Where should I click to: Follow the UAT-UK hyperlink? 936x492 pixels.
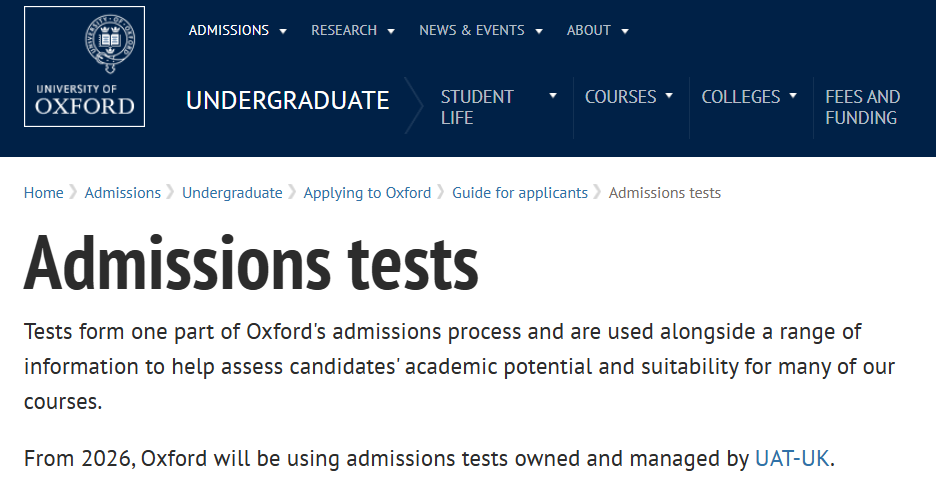(x=792, y=460)
